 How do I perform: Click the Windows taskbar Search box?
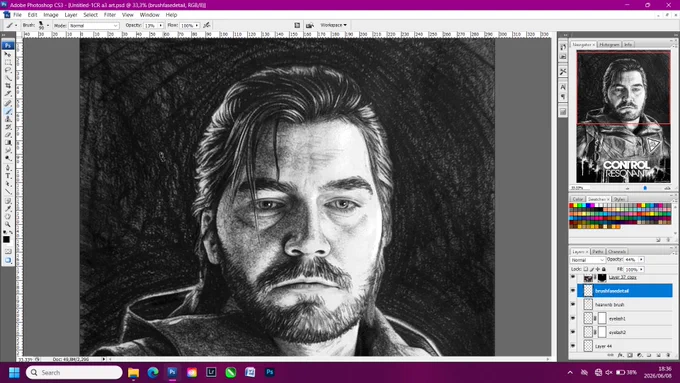coord(74,372)
